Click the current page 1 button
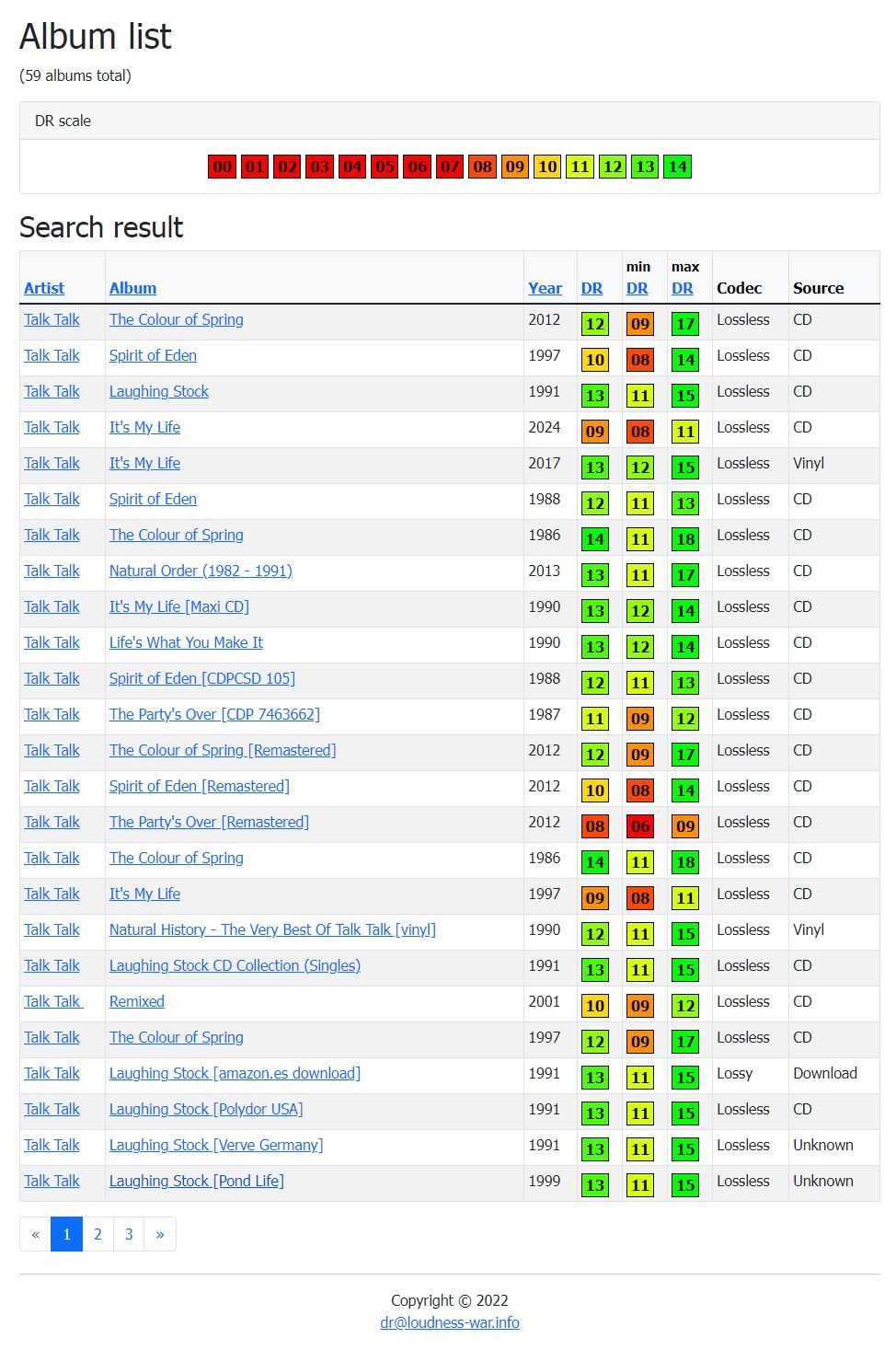The height and width of the screenshot is (1350, 896). pos(66,1234)
